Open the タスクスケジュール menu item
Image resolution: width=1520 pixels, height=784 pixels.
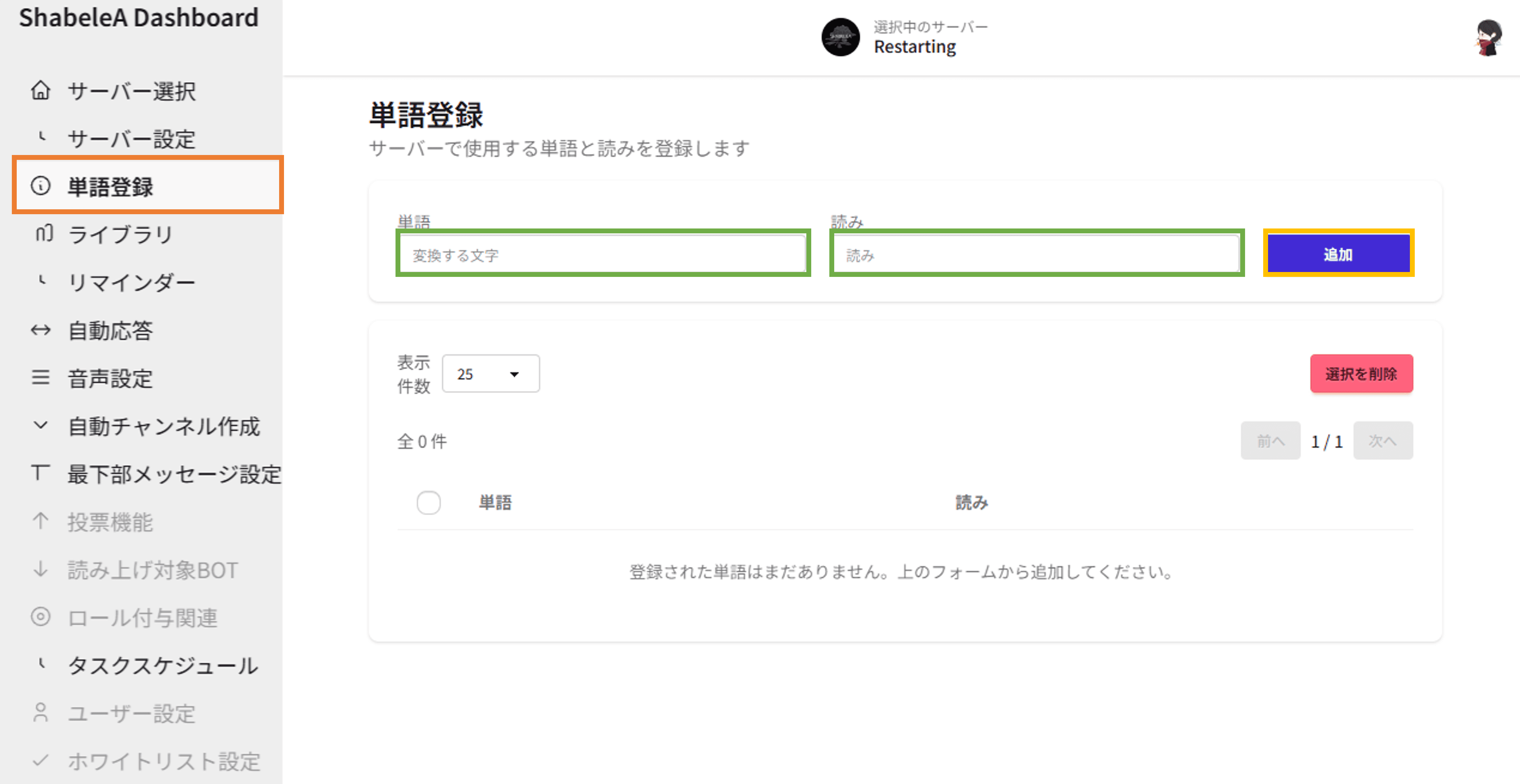pos(162,666)
